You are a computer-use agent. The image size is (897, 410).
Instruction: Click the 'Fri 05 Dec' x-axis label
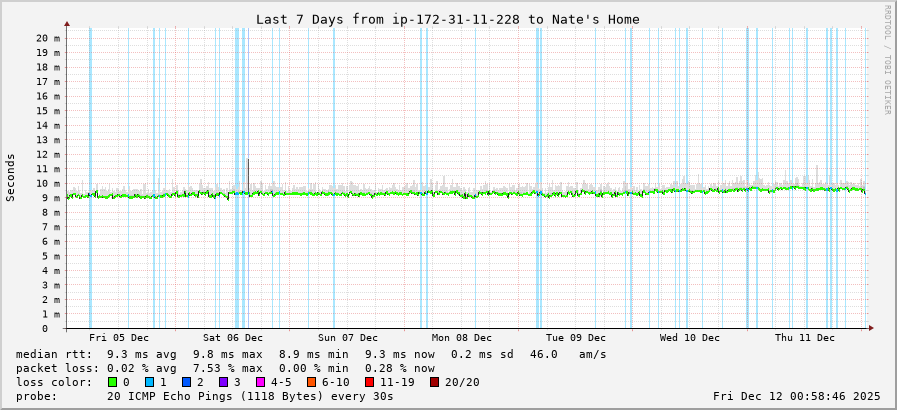tap(119, 338)
